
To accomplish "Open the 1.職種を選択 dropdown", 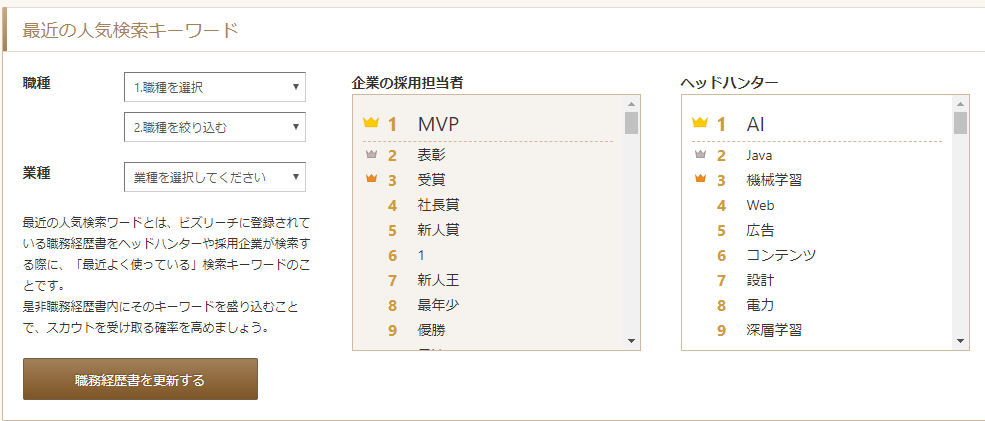I will point(215,87).
